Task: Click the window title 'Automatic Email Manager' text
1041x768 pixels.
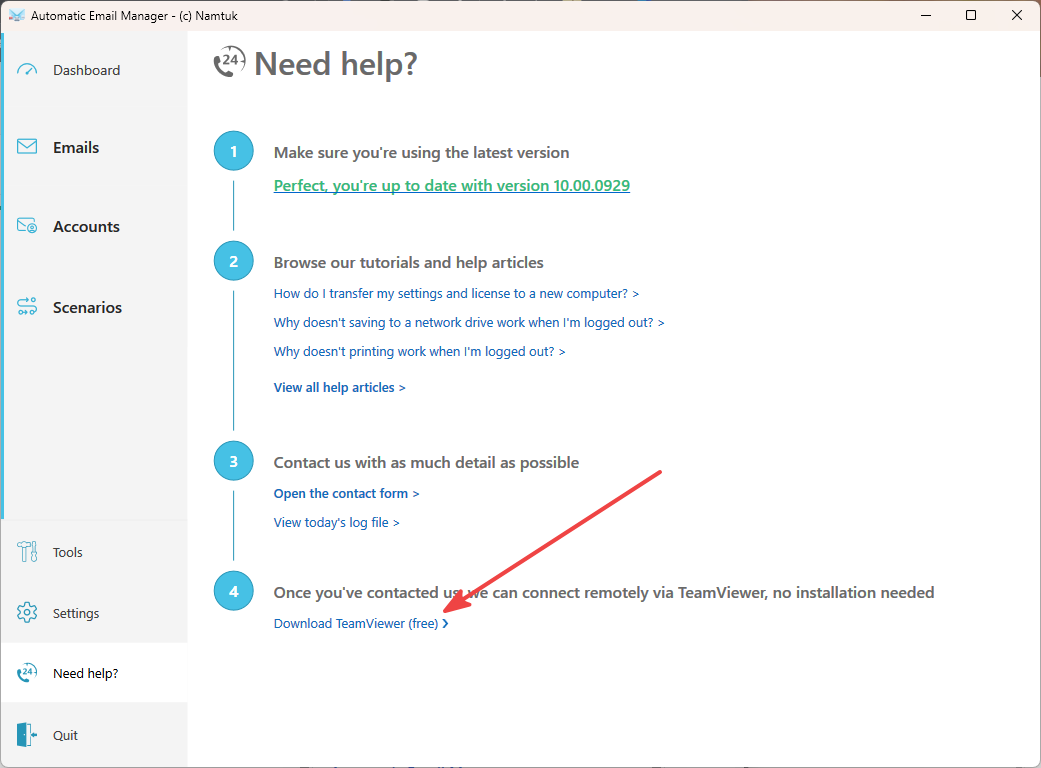Action: coord(134,16)
